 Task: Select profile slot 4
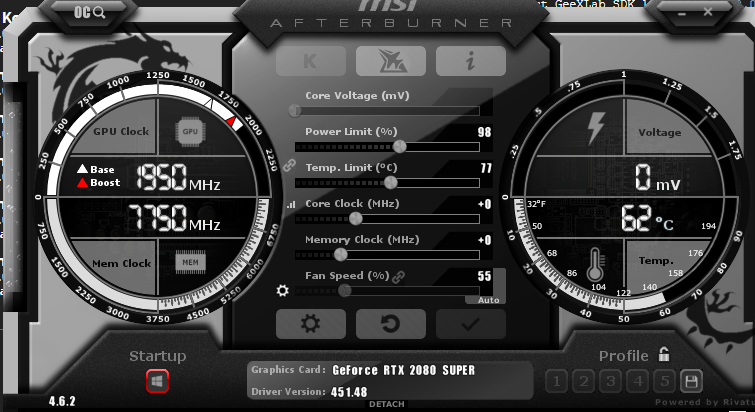point(638,382)
